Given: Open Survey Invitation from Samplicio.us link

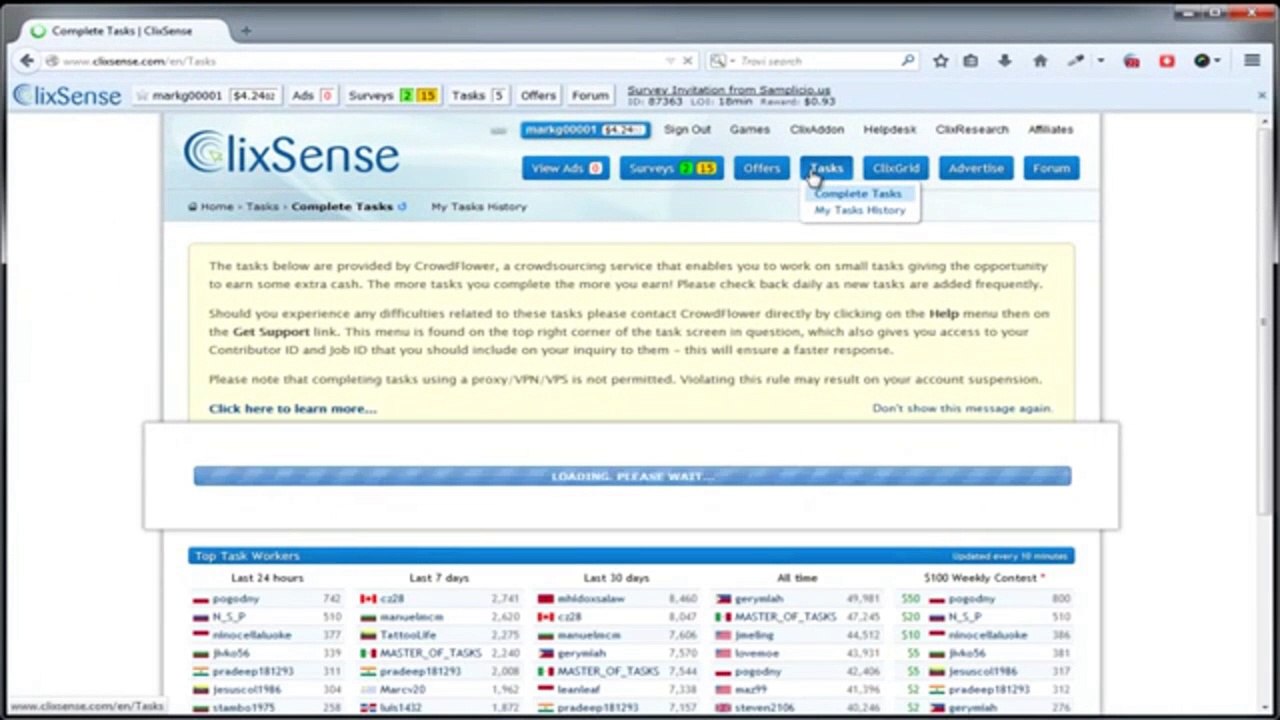Looking at the screenshot, I should (x=729, y=90).
